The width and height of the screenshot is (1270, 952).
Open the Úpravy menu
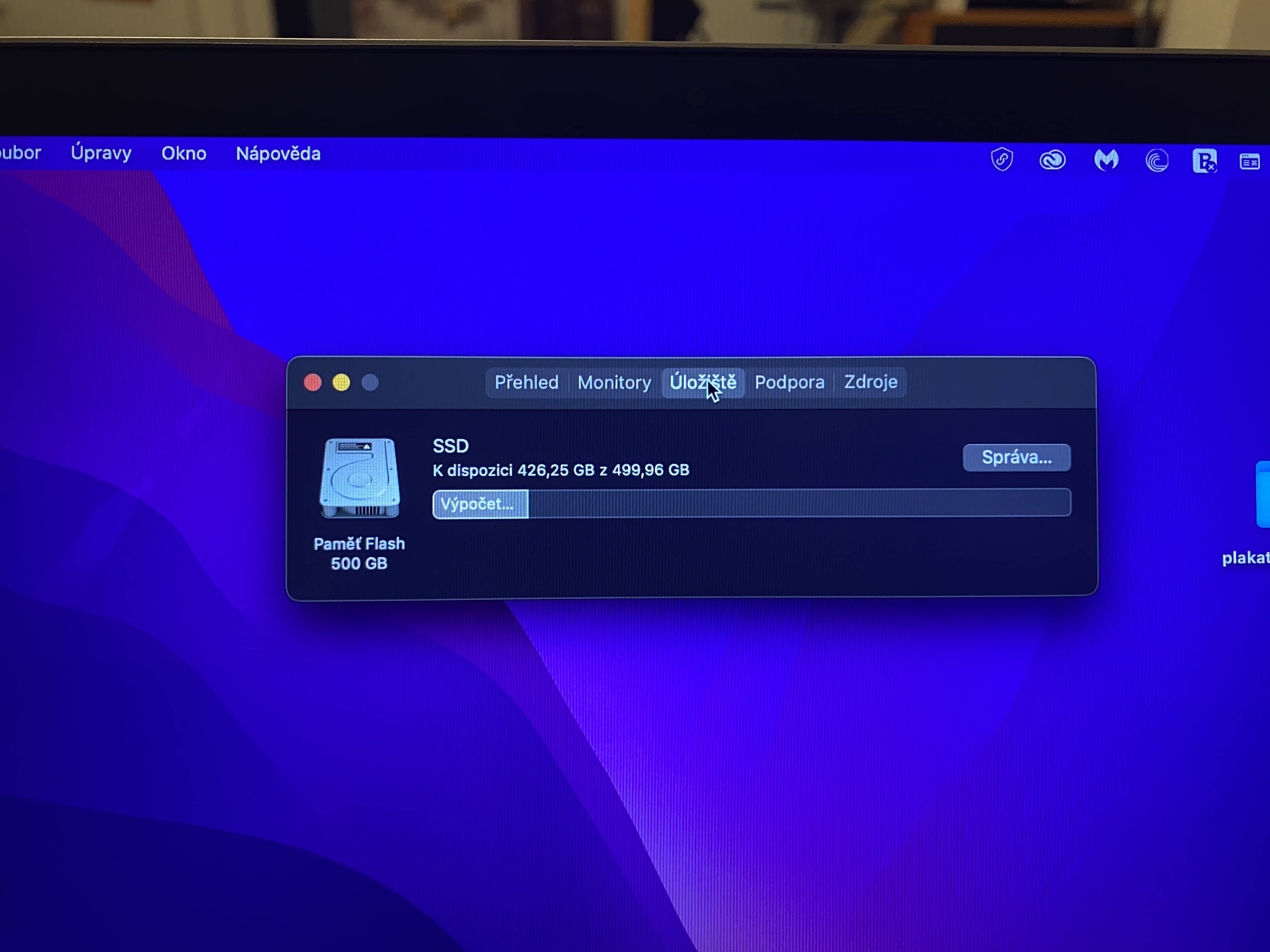click(101, 153)
